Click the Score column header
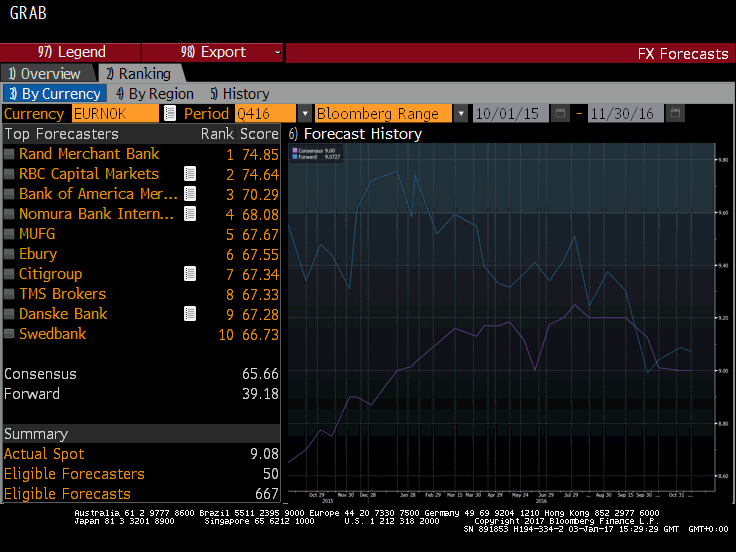 coord(259,134)
